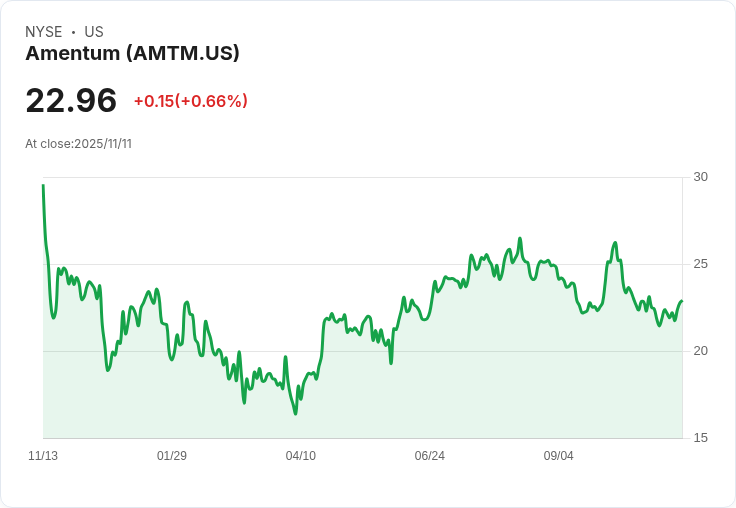Click the 09/04 date axis label

559,455
